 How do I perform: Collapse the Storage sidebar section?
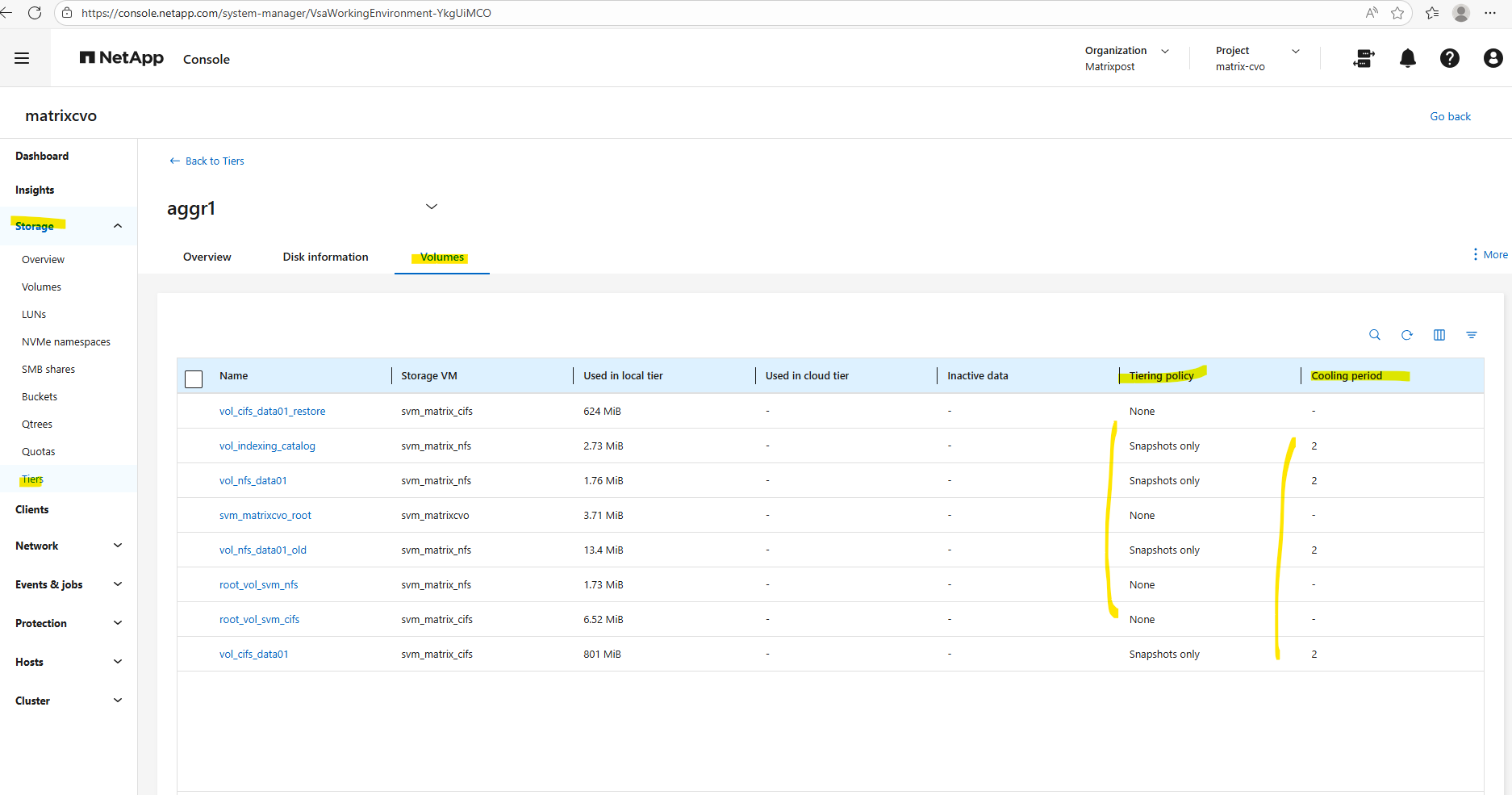pyautogui.click(x=118, y=226)
